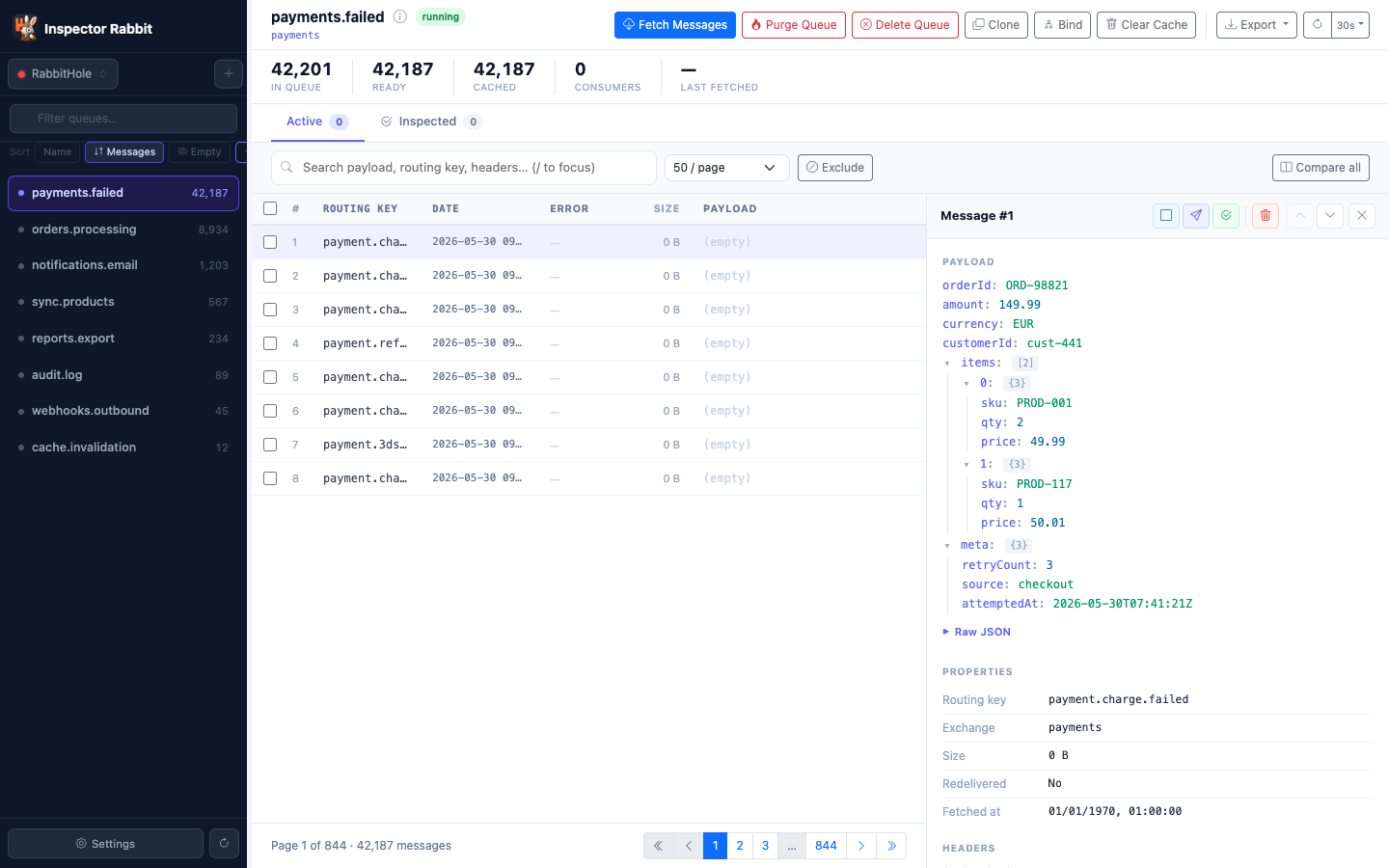Check the box for message row 8
The width and height of the screenshot is (1389, 868).
coord(270,478)
